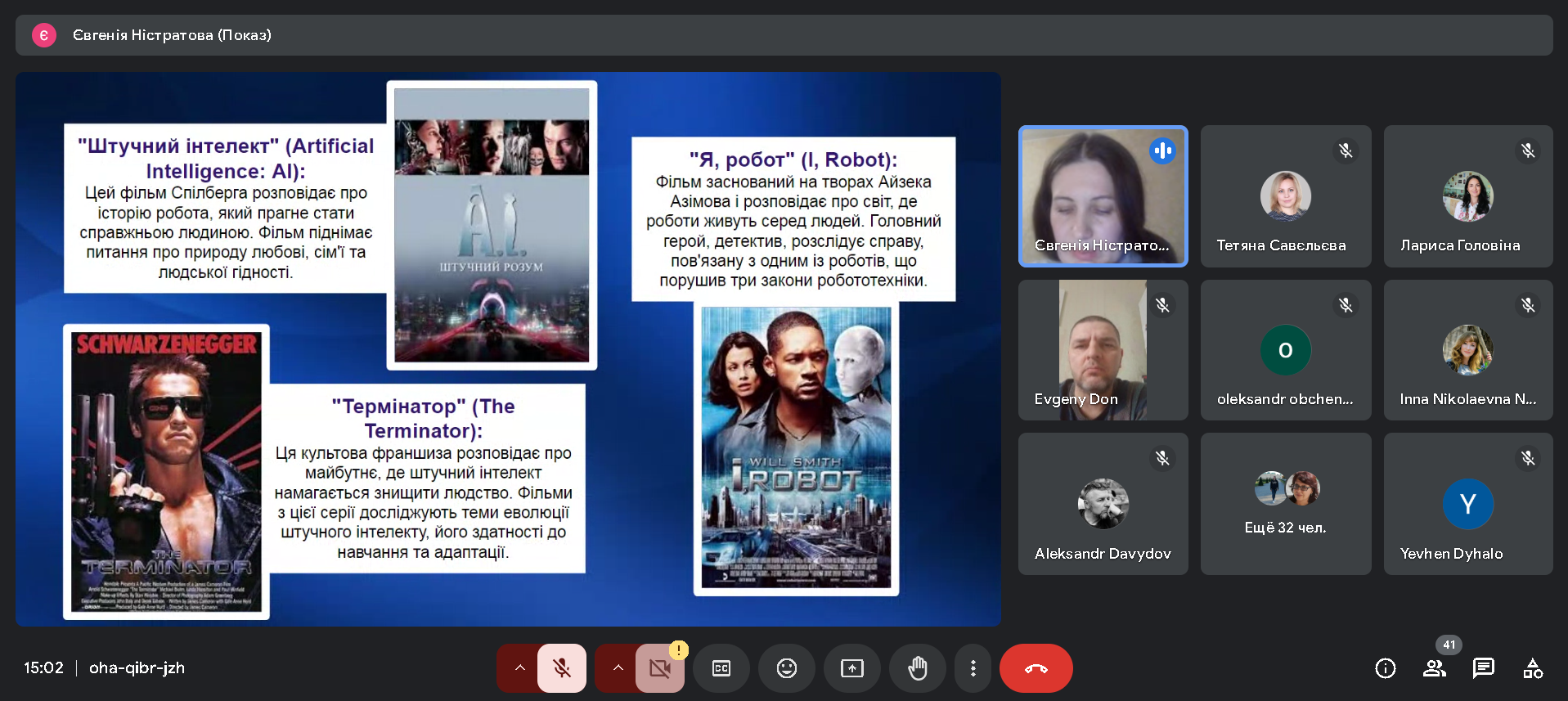Click the camera warning badge
This screenshot has height=701, width=1568.
[679, 650]
